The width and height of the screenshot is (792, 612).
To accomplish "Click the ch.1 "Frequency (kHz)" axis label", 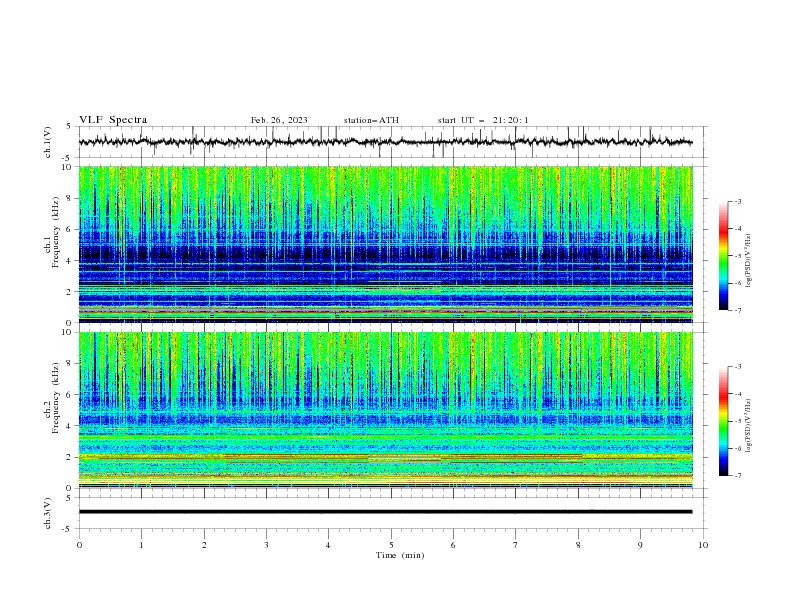I will 56,233.
